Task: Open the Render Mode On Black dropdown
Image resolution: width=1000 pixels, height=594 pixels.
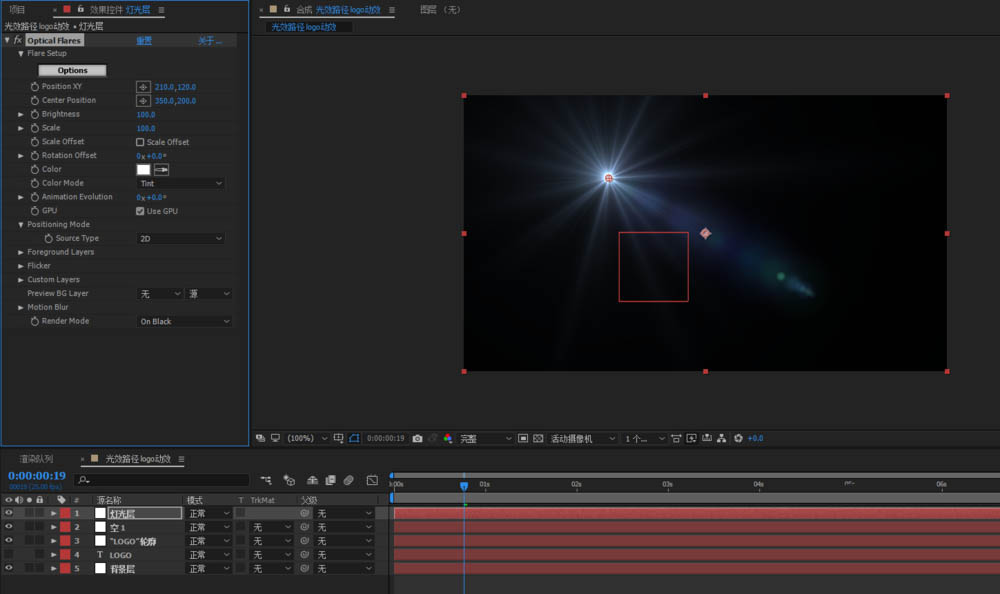Action: (x=184, y=322)
